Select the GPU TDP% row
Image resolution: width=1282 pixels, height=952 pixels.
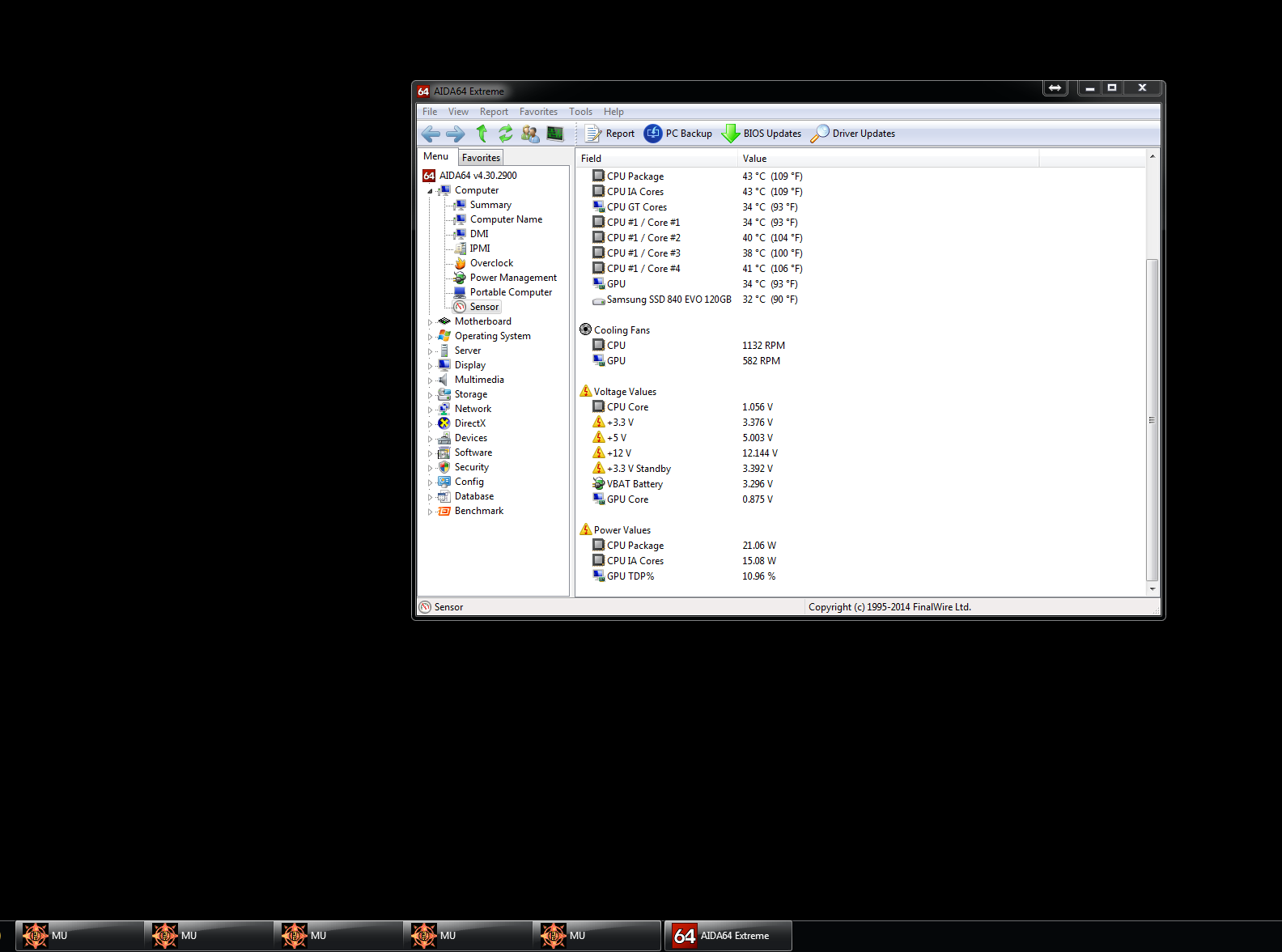(860, 576)
